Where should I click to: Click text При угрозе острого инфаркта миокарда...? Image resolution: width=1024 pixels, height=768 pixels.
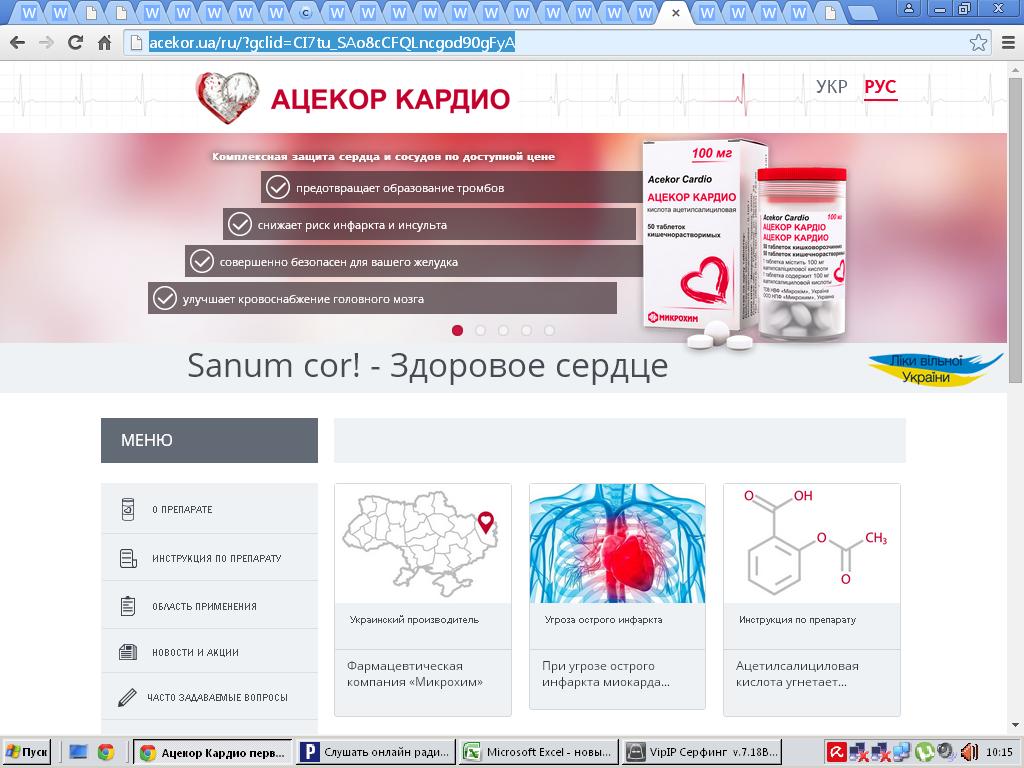click(x=606, y=674)
